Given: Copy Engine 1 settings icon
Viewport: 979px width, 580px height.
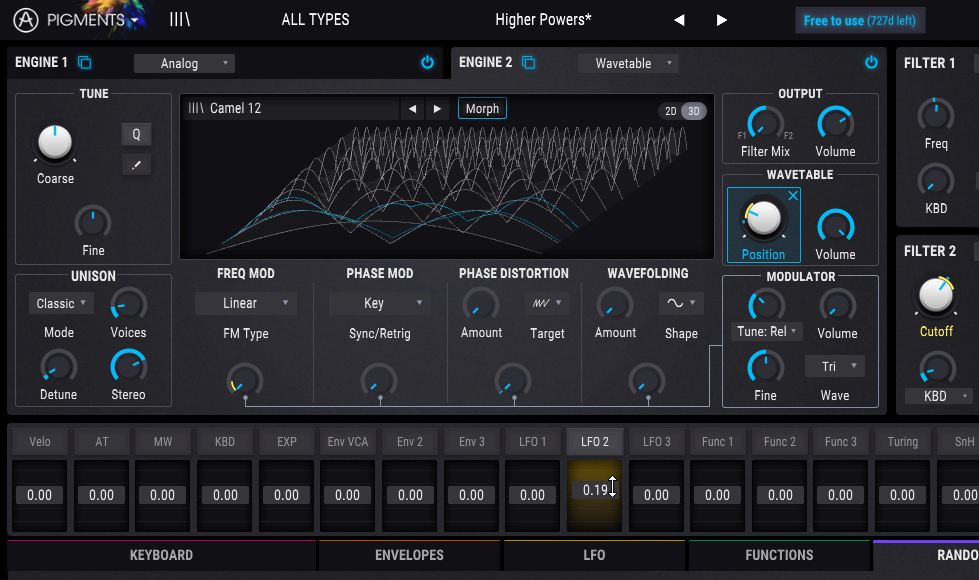Looking at the screenshot, I should pyautogui.click(x=84, y=62).
